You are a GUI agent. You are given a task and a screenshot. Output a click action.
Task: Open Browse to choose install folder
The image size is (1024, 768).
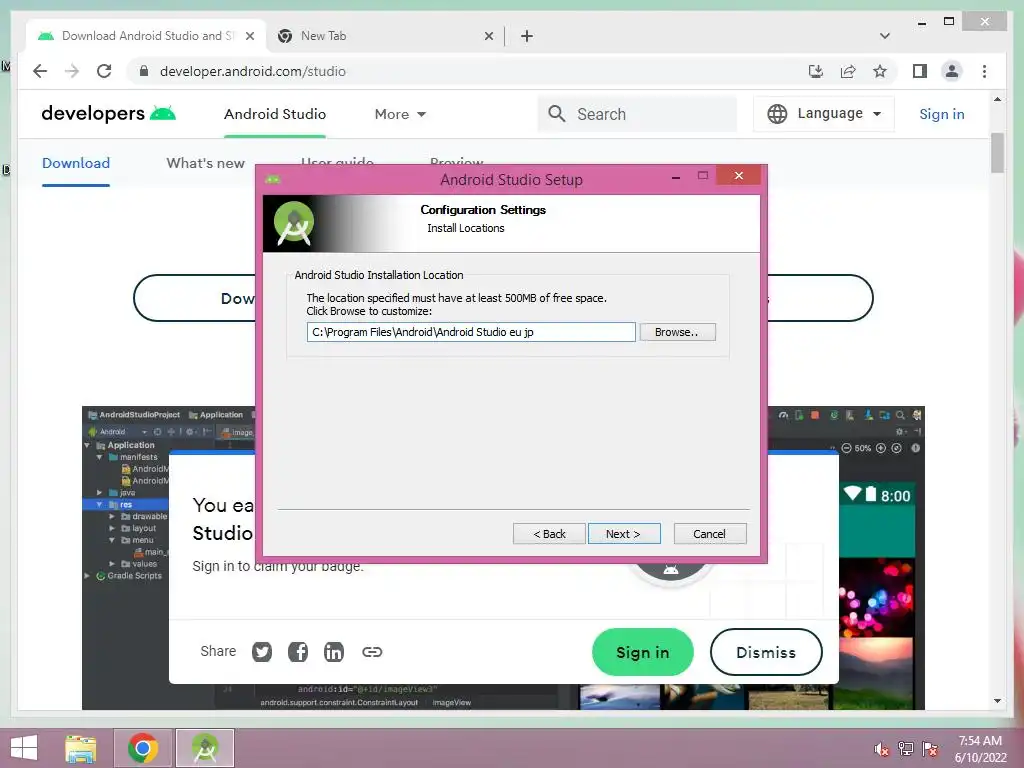click(x=677, y=332)
